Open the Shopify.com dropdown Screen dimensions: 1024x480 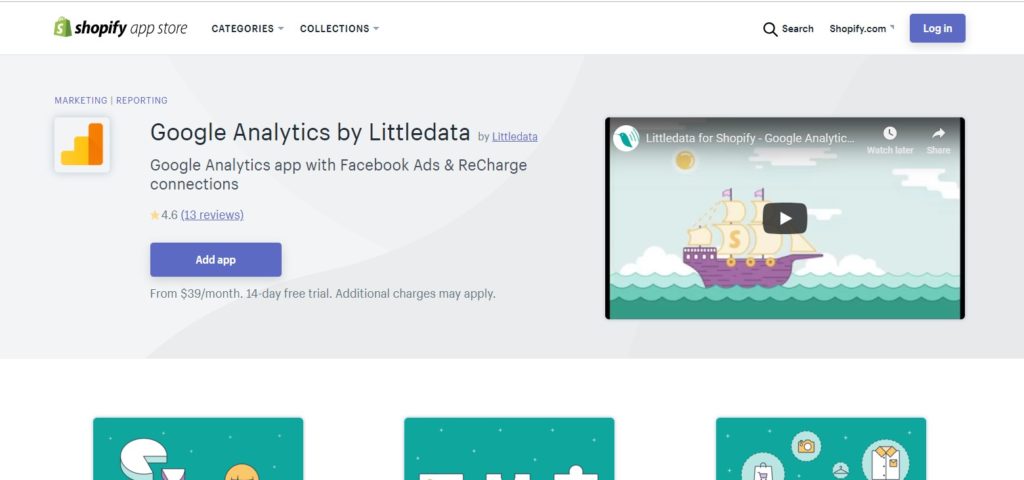(861, 29)
